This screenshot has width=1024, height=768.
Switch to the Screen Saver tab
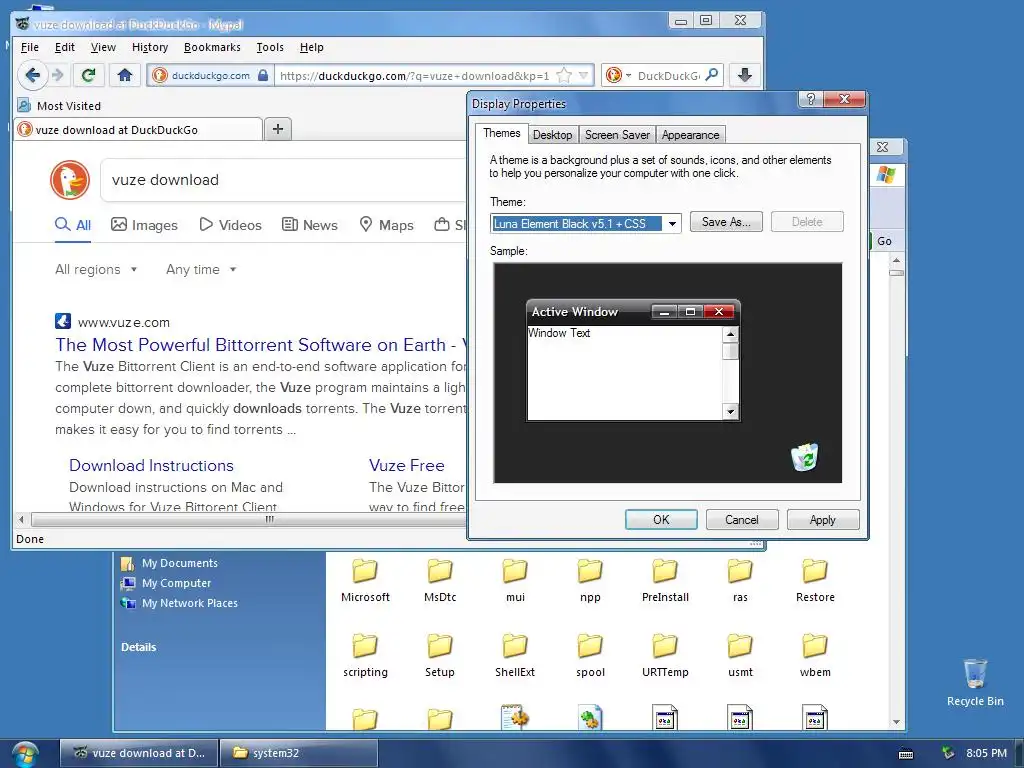pyautogui.click(x=617, y=135)
